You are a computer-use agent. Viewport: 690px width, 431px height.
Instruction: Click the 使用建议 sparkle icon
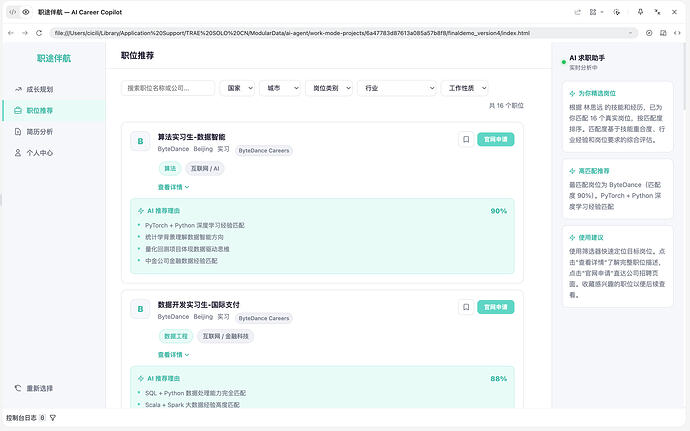click(572, 238)
